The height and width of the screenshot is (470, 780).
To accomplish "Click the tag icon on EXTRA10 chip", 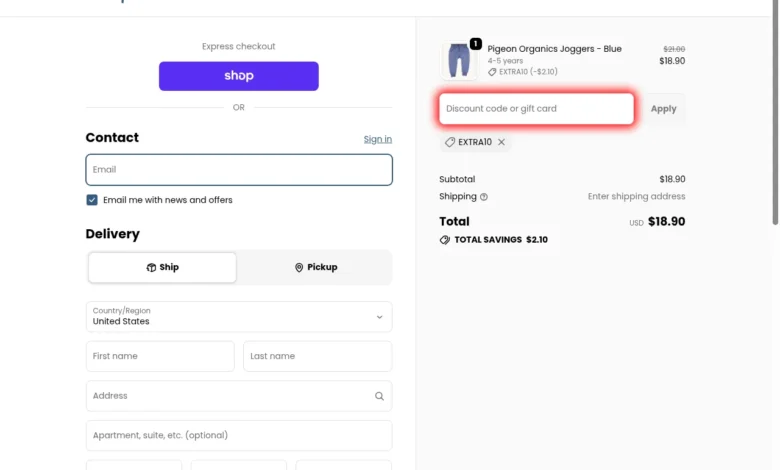I will click(450, 142).
